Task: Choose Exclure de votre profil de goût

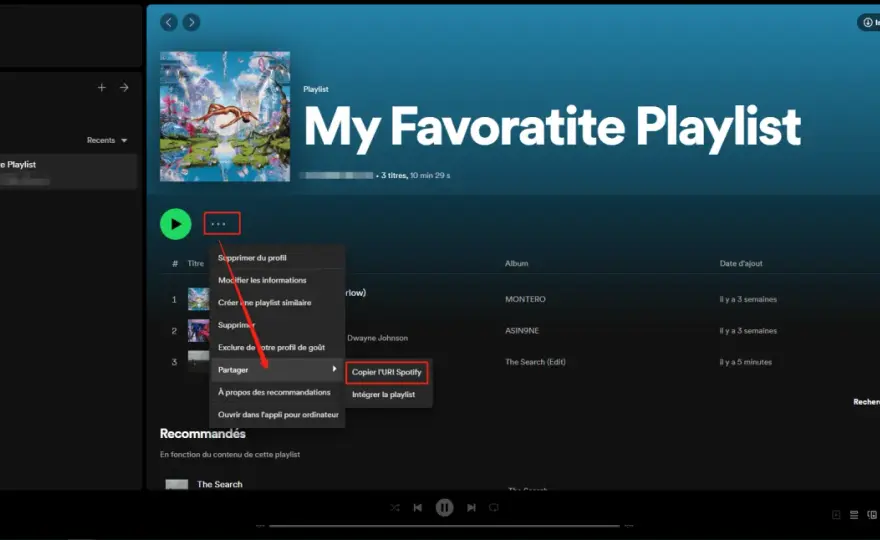Action: [277, 347]
